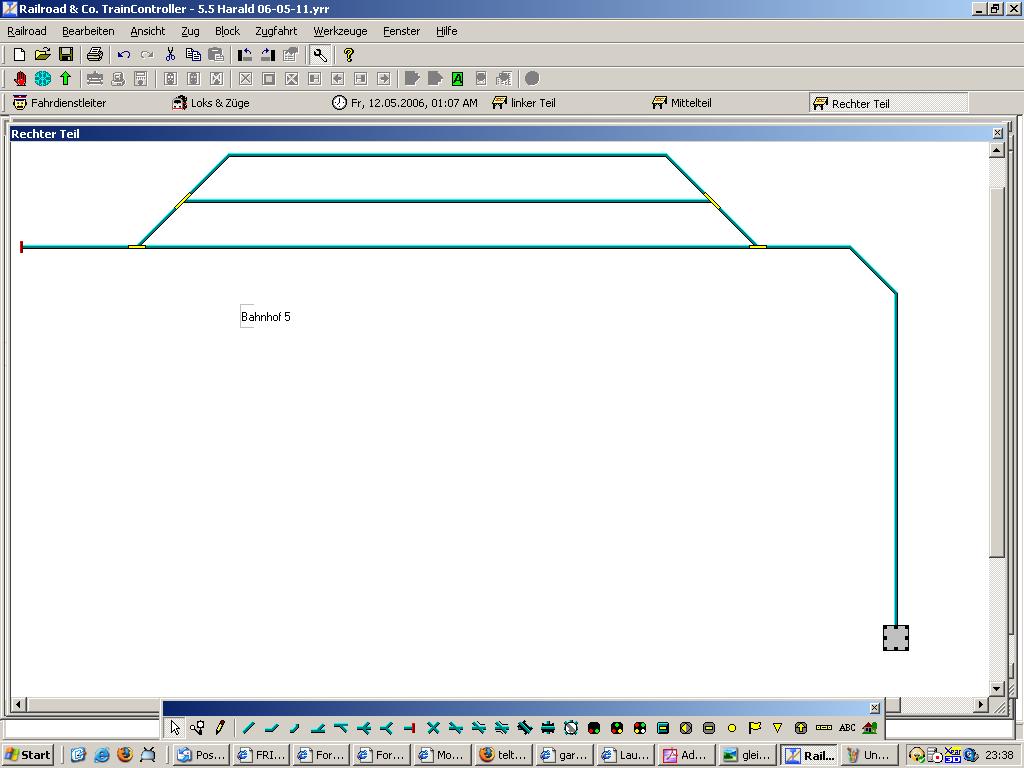Expand the Block menu
Image resolution: width=1024 pixels, height=768 pixels.
click(227, 31)
